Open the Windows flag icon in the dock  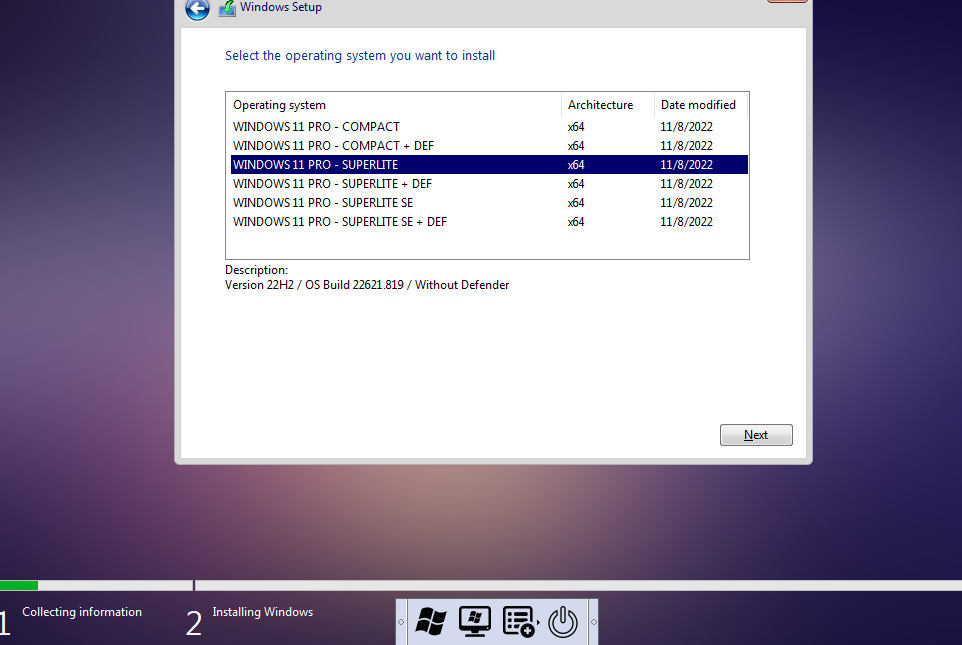(x=431, y=622)
